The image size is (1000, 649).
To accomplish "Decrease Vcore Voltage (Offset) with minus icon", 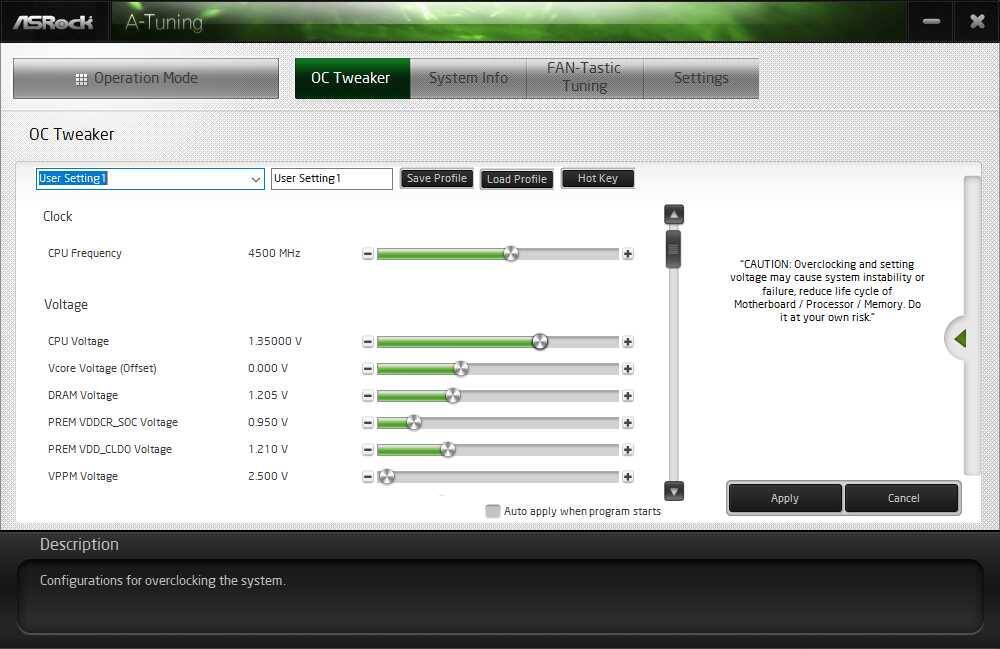I will [367, 368].
